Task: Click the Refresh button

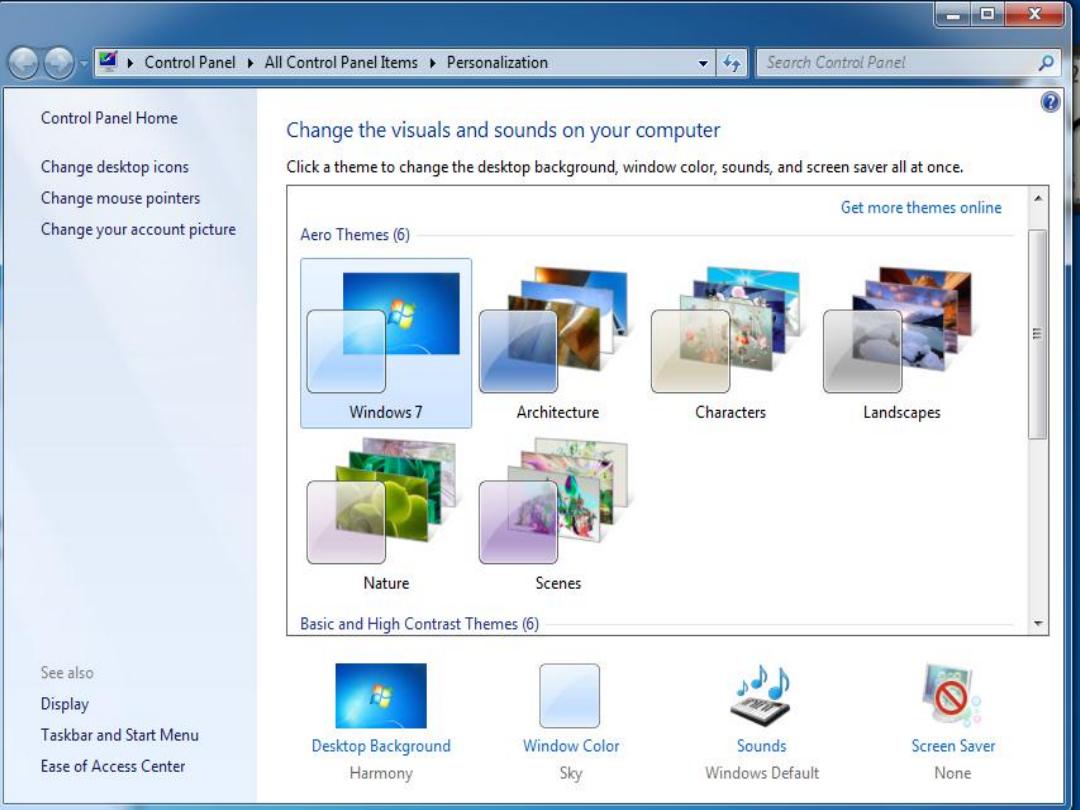Action: point(731,63)
